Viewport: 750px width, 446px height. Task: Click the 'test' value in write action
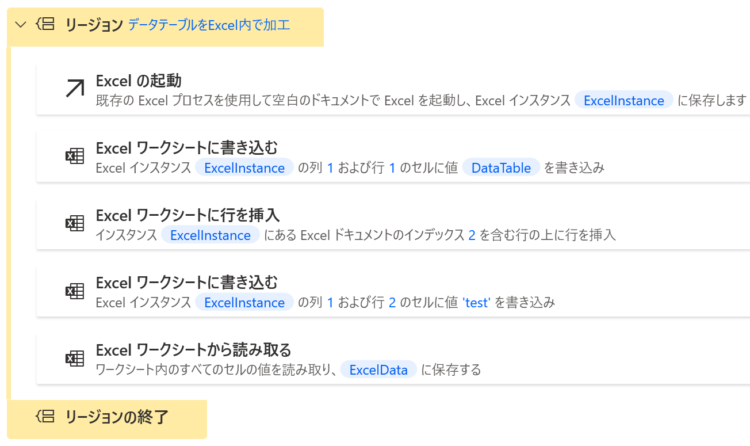(x=476, y=303)
